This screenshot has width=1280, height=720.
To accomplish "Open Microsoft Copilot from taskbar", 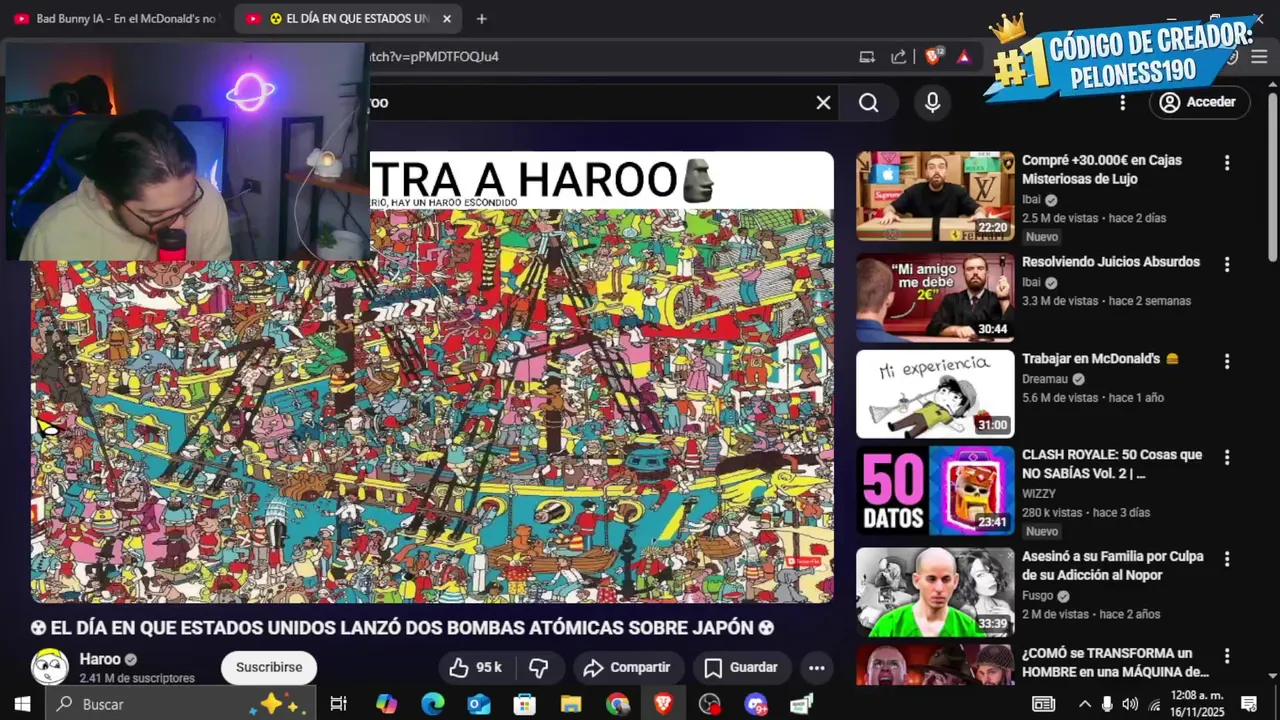I will [386, 704].
